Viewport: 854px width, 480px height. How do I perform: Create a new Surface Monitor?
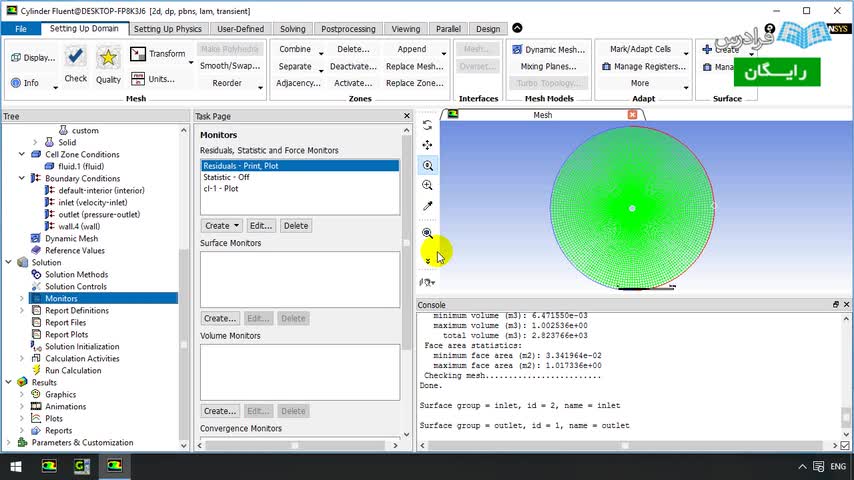click(x=219, y=318)
